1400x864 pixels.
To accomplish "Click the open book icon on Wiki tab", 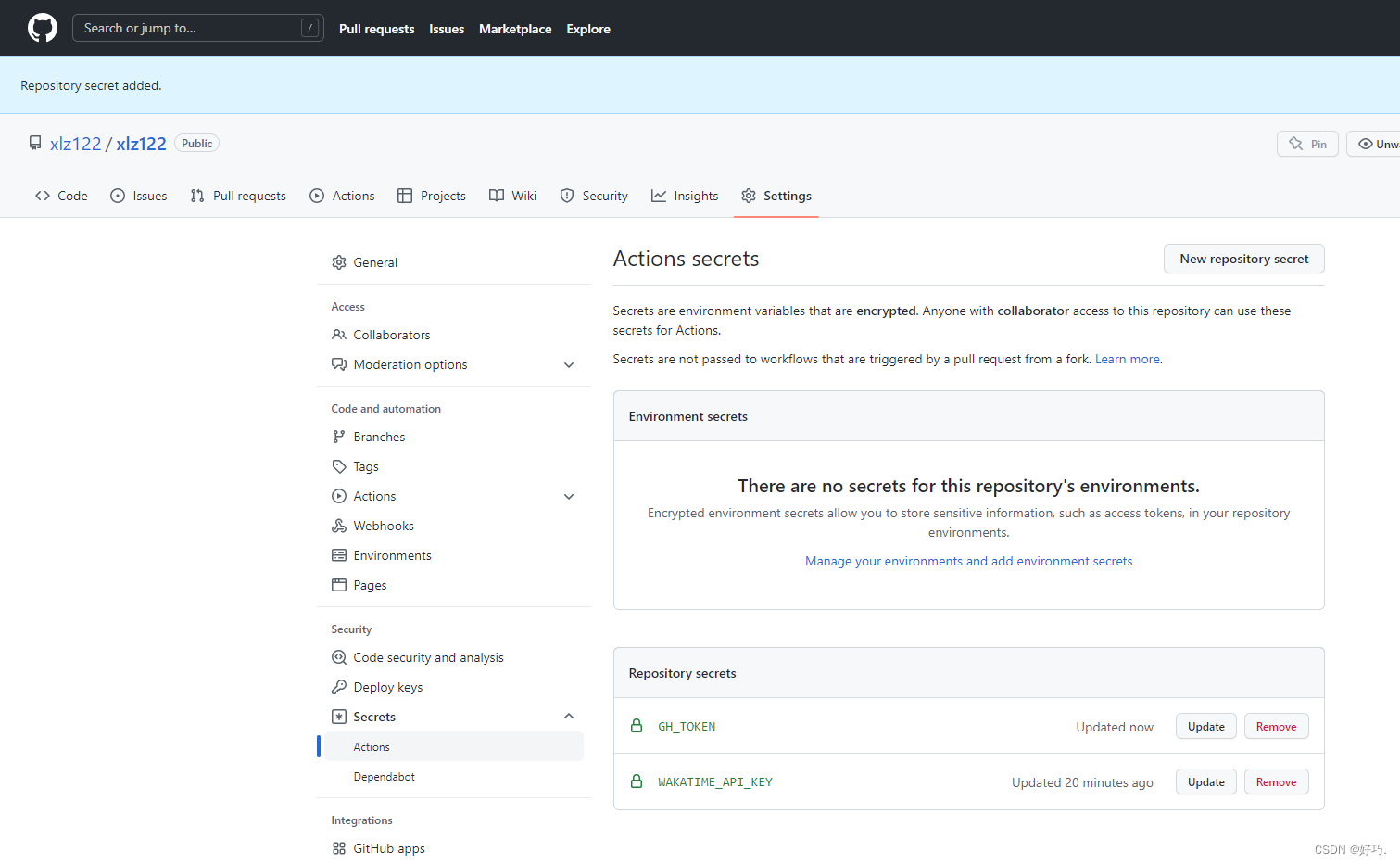I will click(497, 196).
